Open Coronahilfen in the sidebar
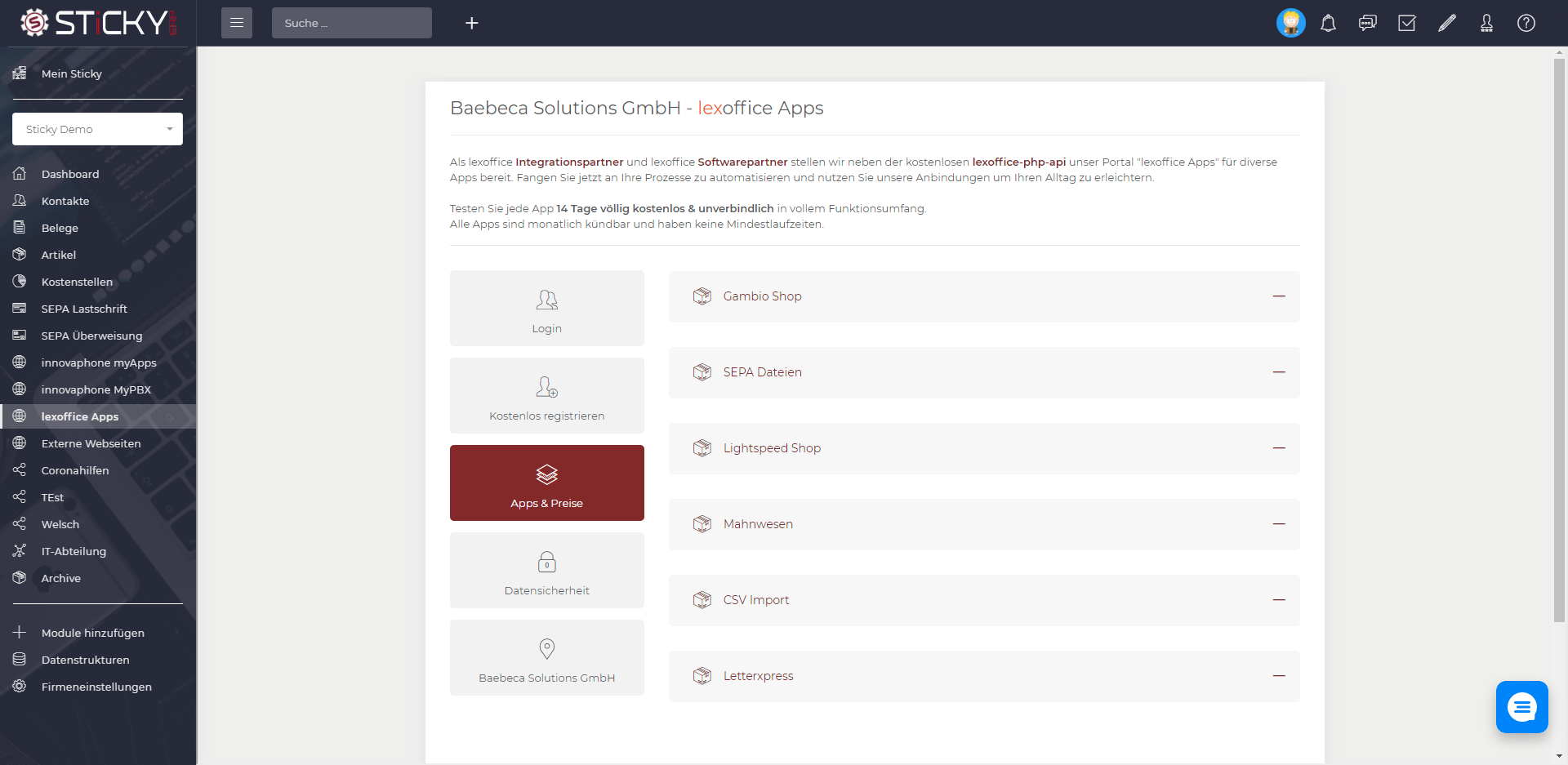1568x765 pixels. click(98, 470)
